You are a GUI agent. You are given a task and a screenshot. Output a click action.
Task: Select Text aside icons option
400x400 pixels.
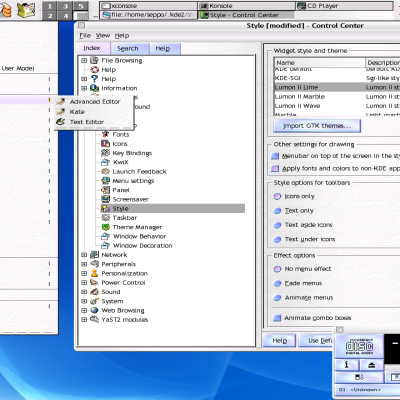pyautogui.click(x=277, y=225)
